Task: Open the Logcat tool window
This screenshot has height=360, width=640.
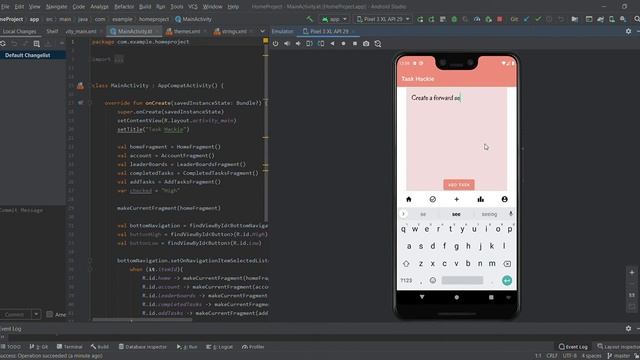Action: (x=220, y=347)
